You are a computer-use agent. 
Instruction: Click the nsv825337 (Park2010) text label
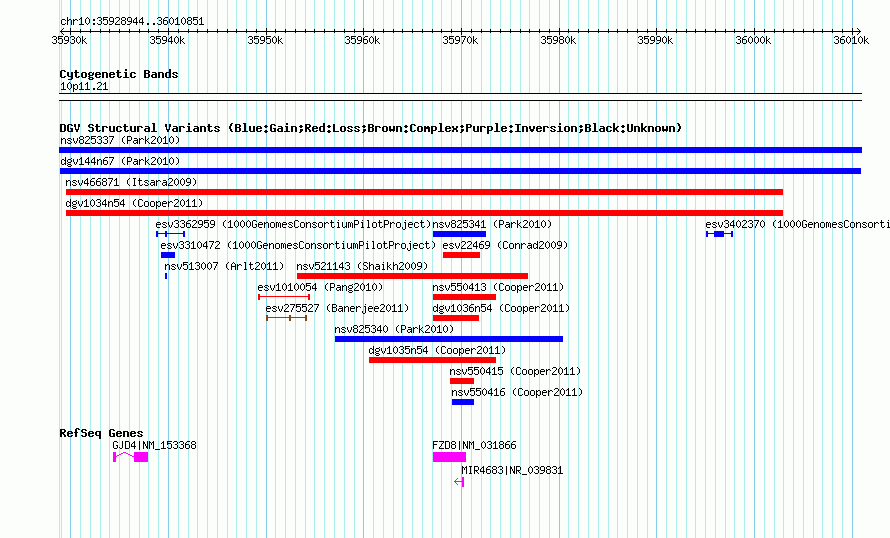click(120, 140)
